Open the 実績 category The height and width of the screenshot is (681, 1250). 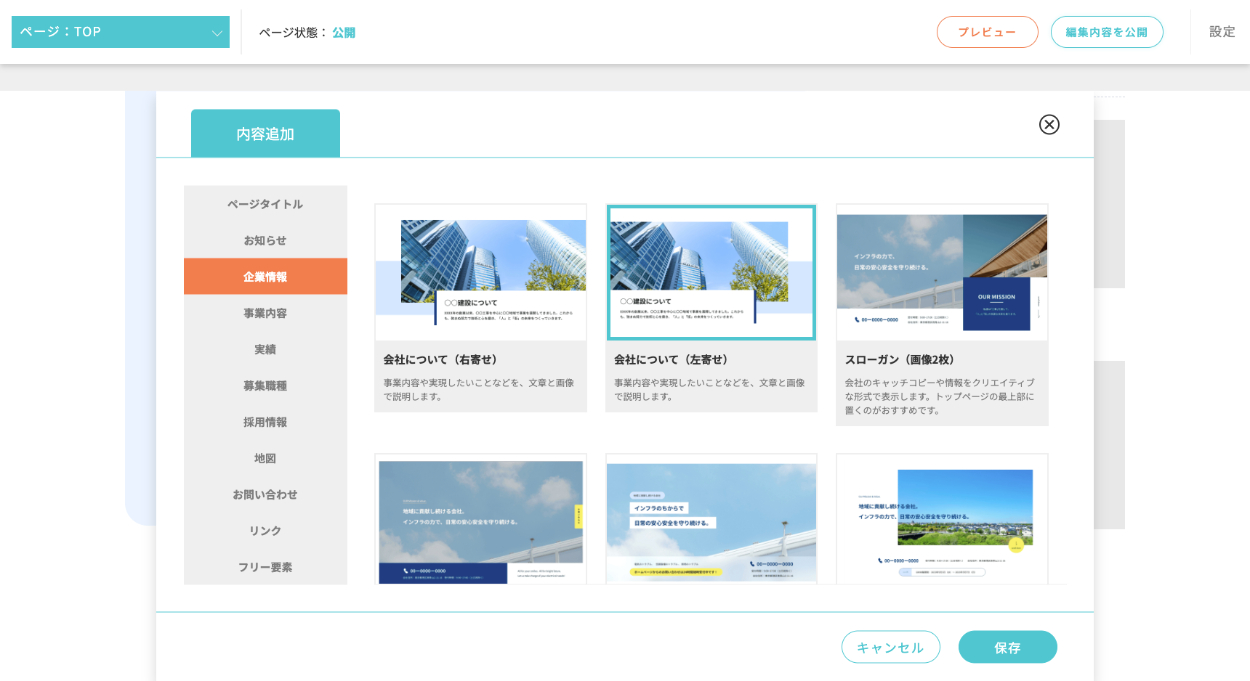[265, 349]
